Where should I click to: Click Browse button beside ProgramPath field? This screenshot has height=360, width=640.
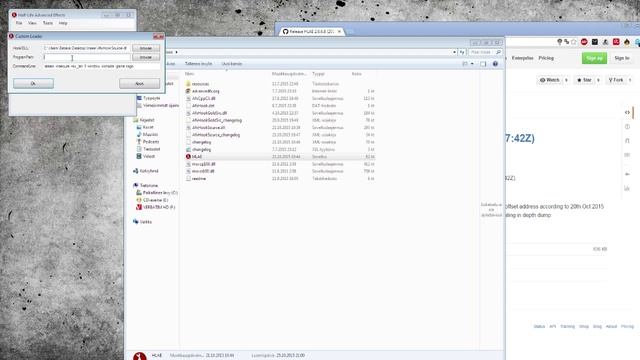(x=146, y=58)
